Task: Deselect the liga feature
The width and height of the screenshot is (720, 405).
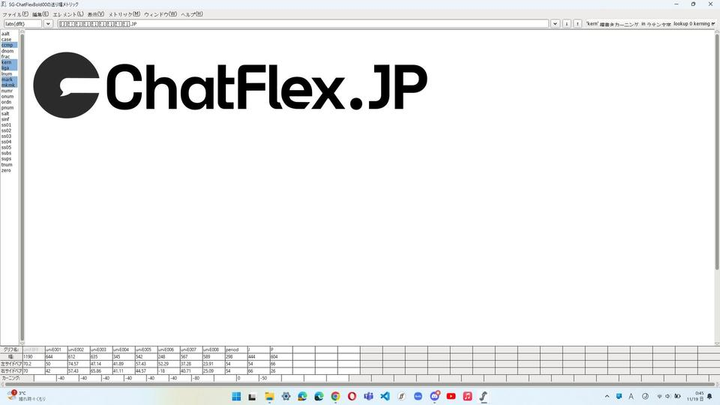Action: coord(9,68)
